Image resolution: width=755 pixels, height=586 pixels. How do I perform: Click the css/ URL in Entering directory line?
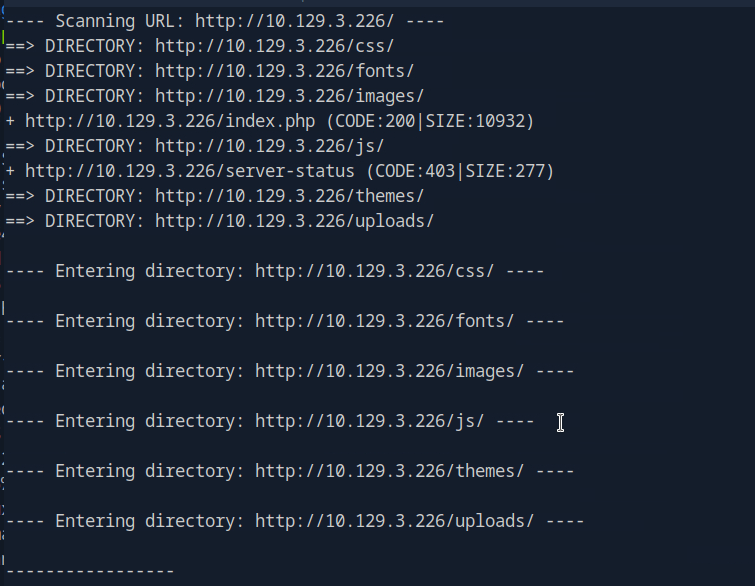point(375,271)
